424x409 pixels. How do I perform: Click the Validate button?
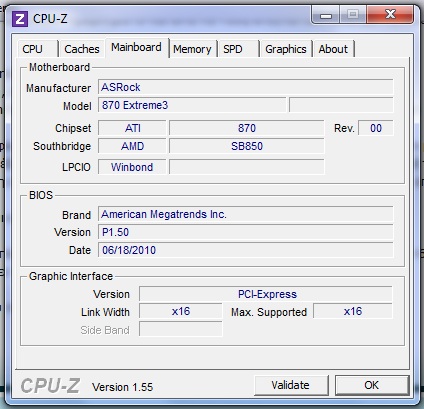coord(291,385)
